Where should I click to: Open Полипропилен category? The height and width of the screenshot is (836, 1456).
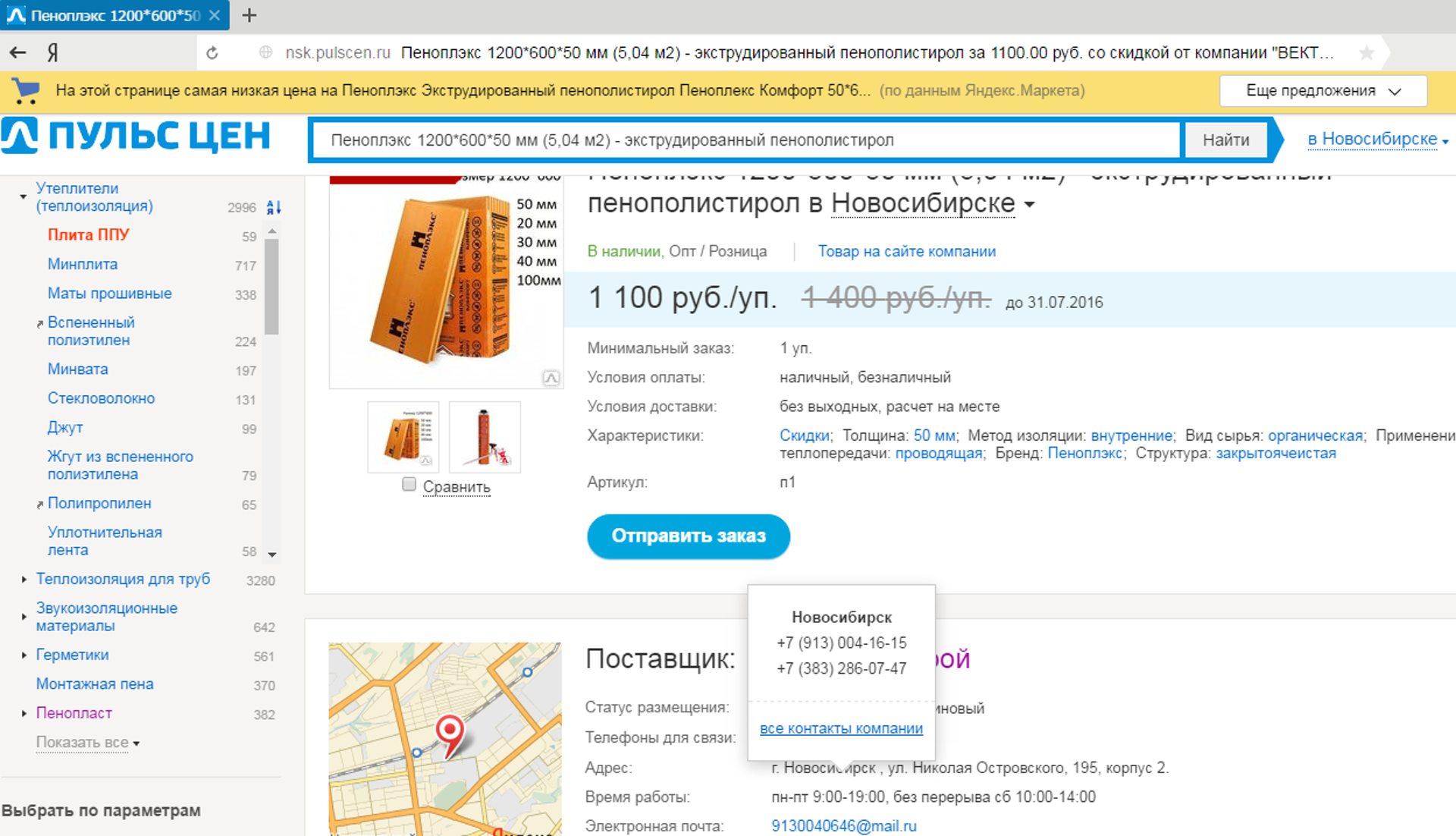tap(99, 503)
